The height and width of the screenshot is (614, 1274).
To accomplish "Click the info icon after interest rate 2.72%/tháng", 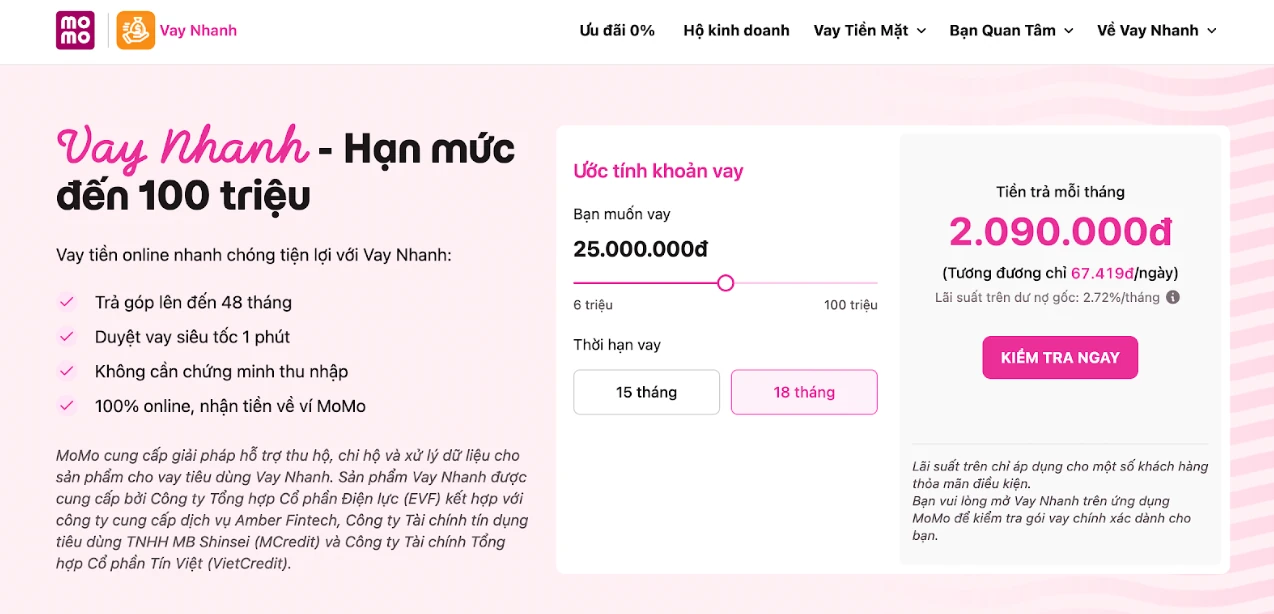I will click(1172, 297).
